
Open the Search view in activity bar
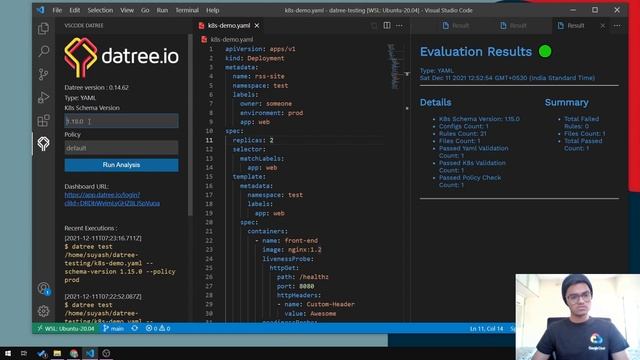point(43,51)
